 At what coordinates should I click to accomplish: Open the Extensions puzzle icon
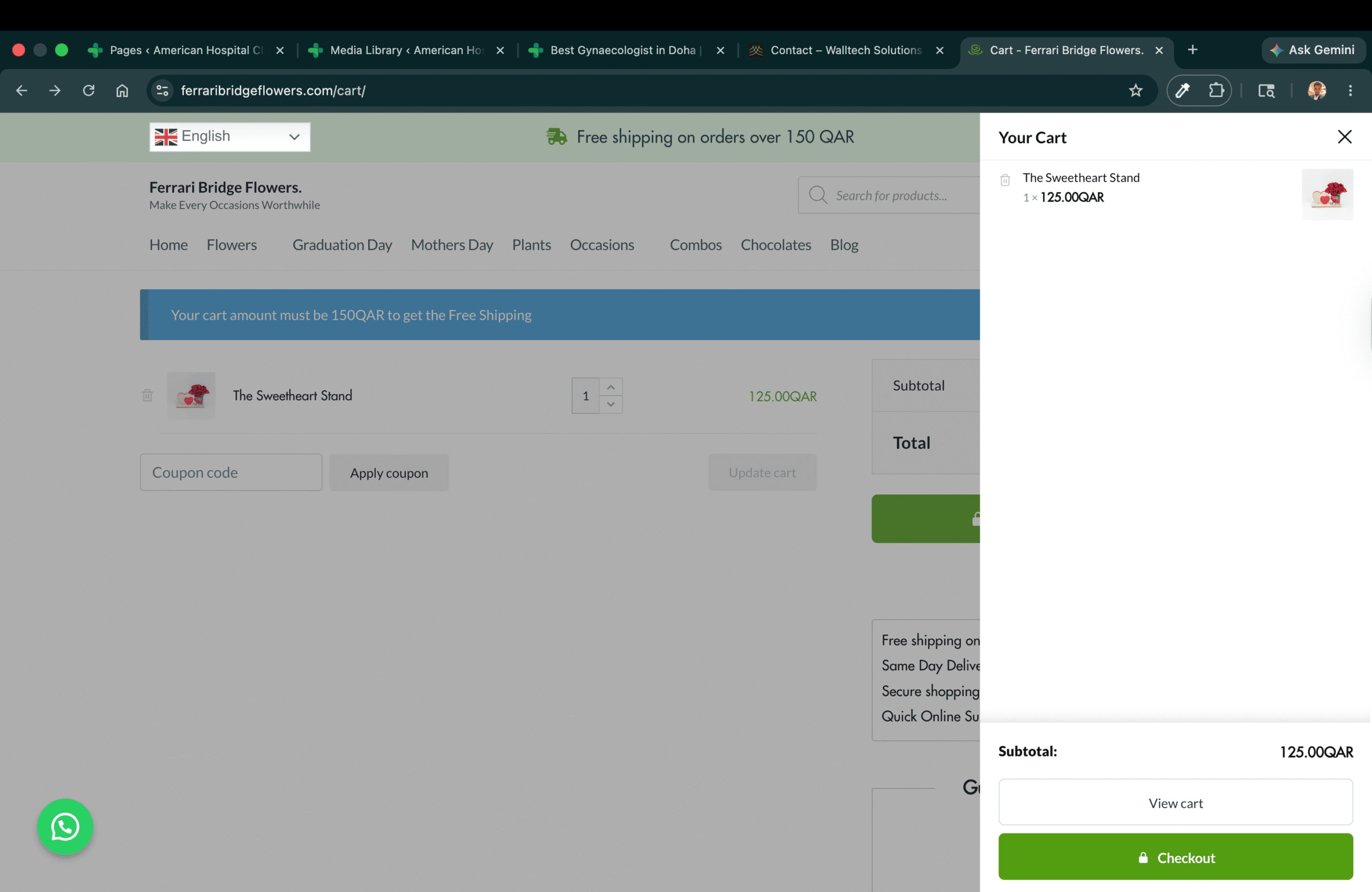1217,91
